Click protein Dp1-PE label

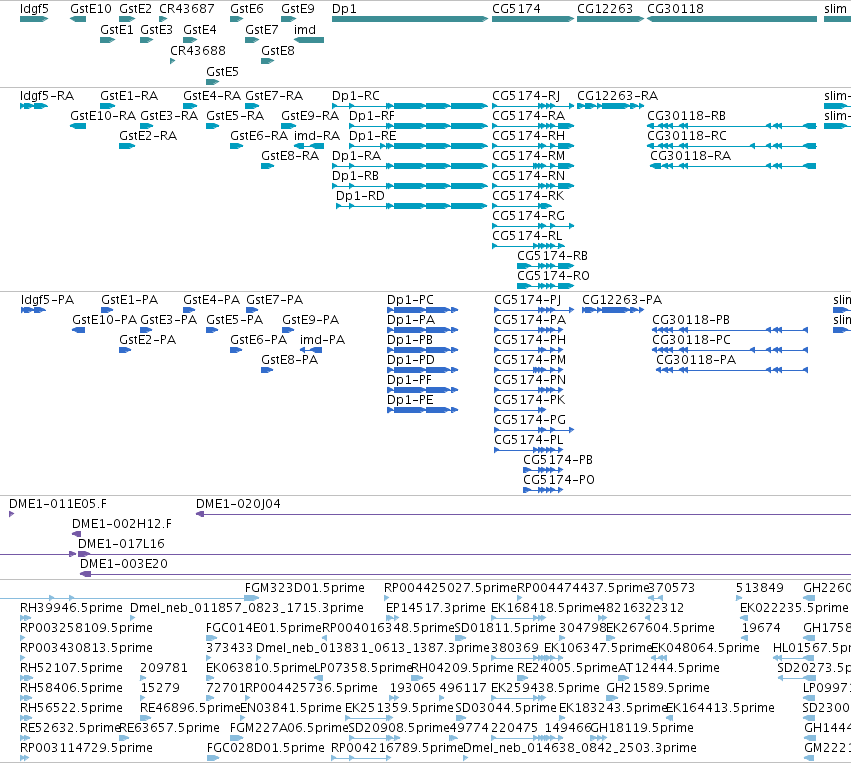(x=410, y=400)
